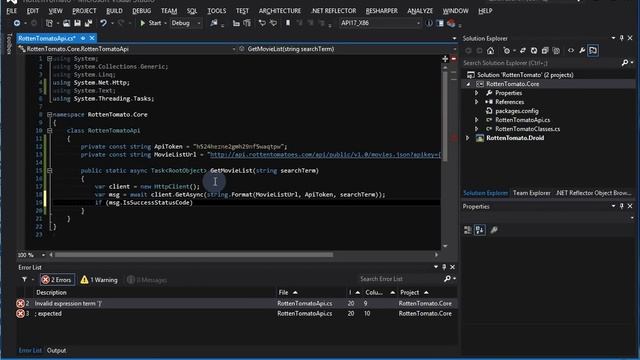Open the EDIT menu
The height and width of the screenshot is (360, 640).
tap(33, 11)
